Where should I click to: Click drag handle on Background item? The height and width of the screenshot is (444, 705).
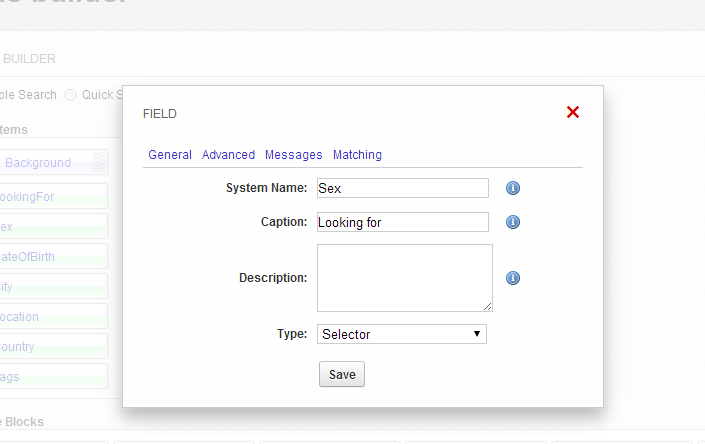99,162
